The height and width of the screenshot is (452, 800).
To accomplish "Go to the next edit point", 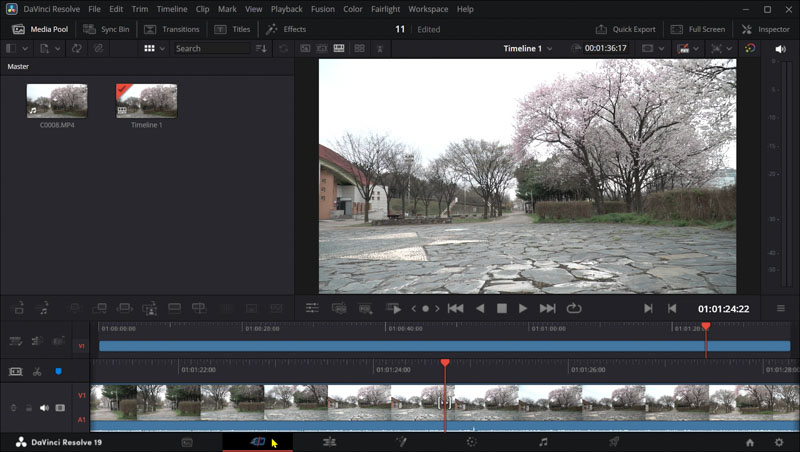I will tap(648, 308).
